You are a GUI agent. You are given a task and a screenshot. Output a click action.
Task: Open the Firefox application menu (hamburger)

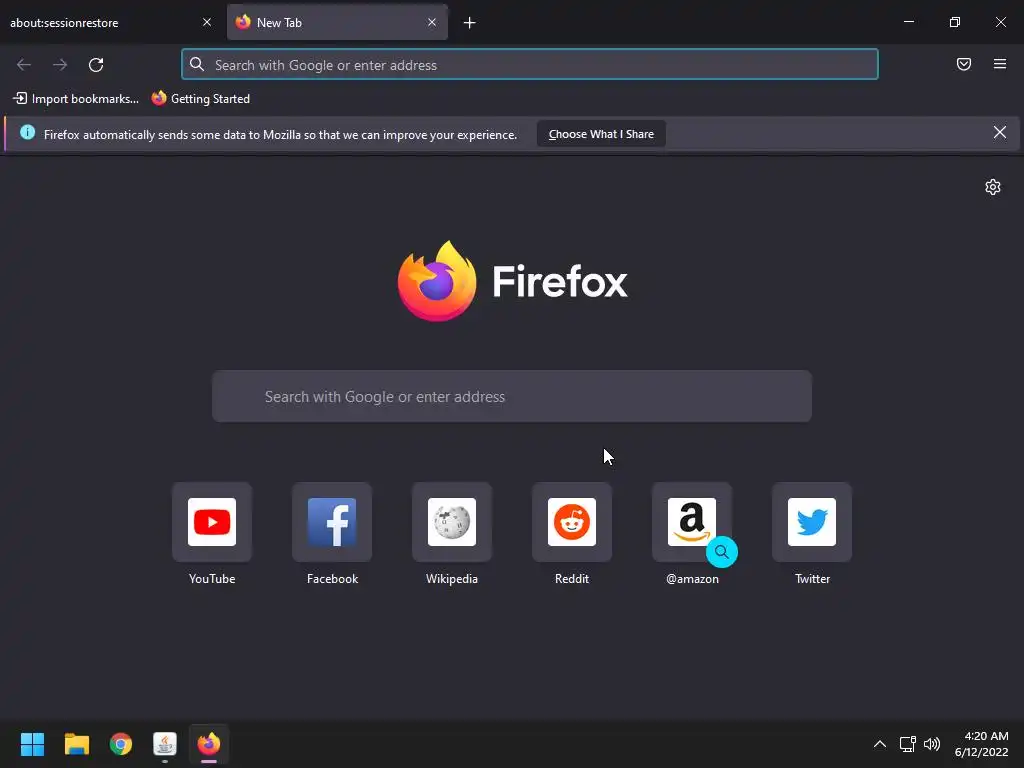point(1000,64)
